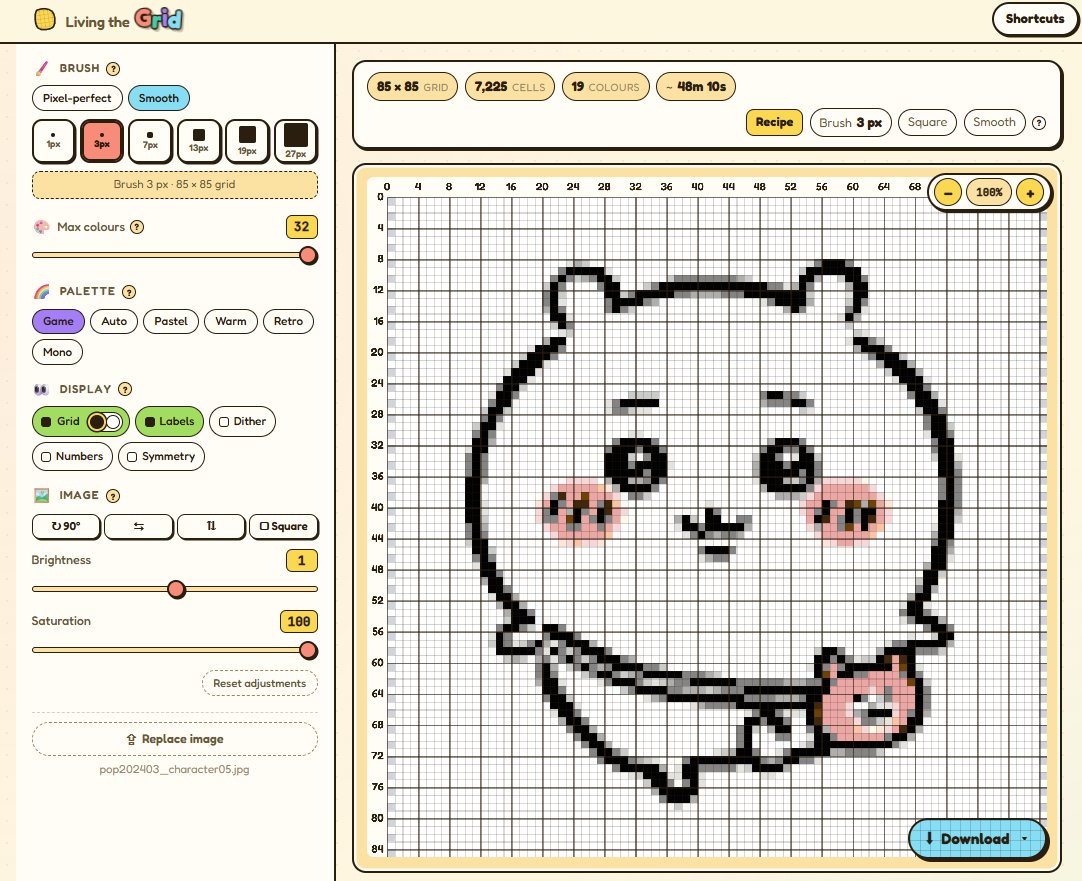Viewport: 1082px width, 881px height.
Task: Select the Pastel palette
Action: (x=171, y=322)
